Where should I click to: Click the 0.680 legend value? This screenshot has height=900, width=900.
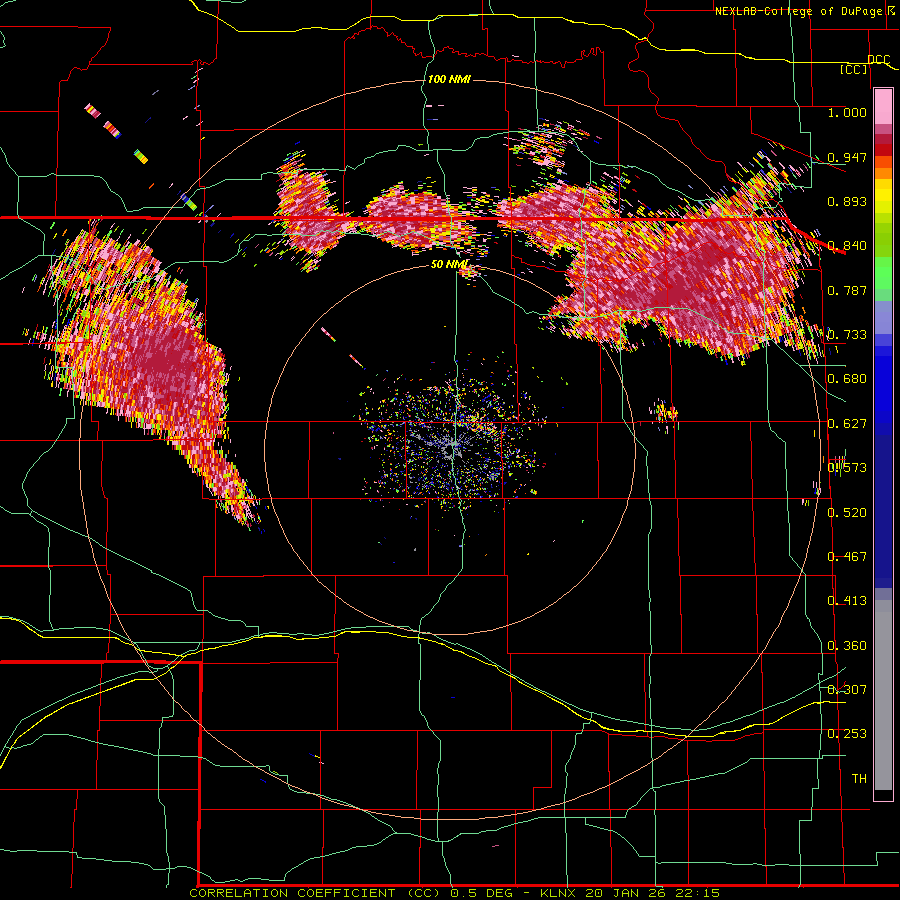point(847,379)
